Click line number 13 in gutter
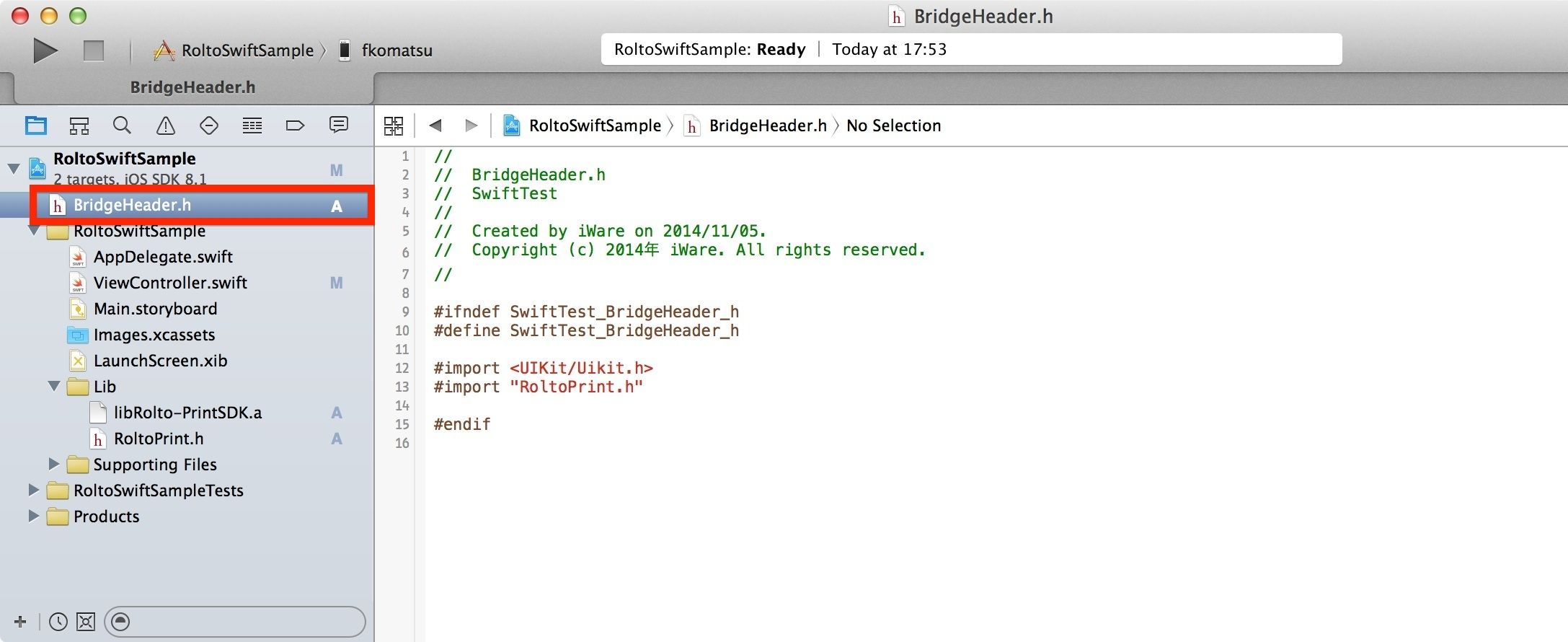Image resolution: width=1568 pixels, height=642 pixels. [402, 387]
